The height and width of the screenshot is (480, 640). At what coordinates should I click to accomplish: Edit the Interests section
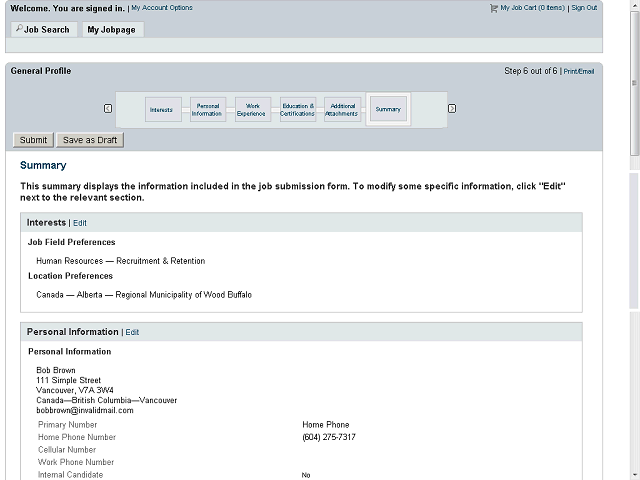[x=80, y=223]
